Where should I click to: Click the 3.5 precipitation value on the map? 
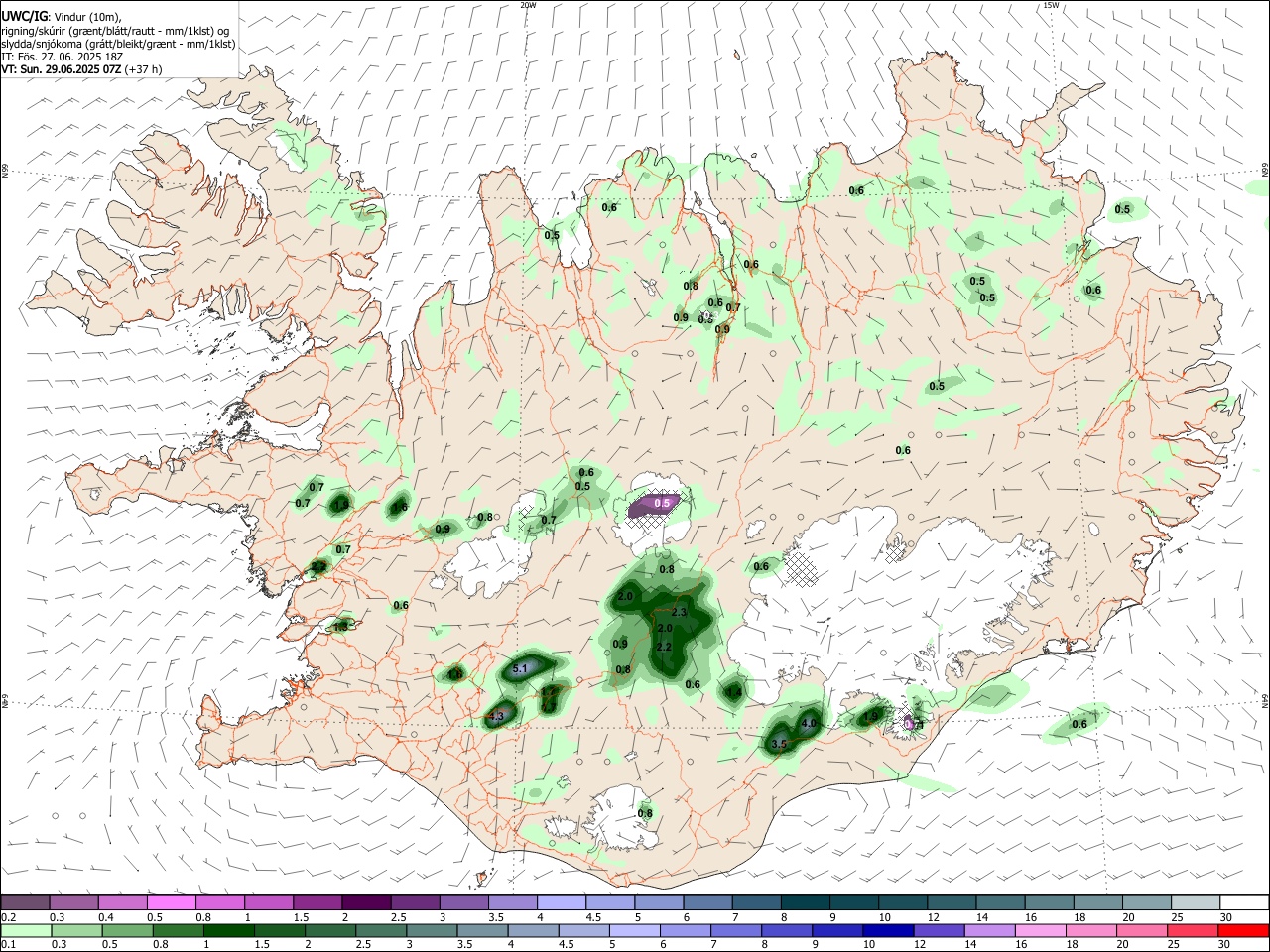[779, 744]
